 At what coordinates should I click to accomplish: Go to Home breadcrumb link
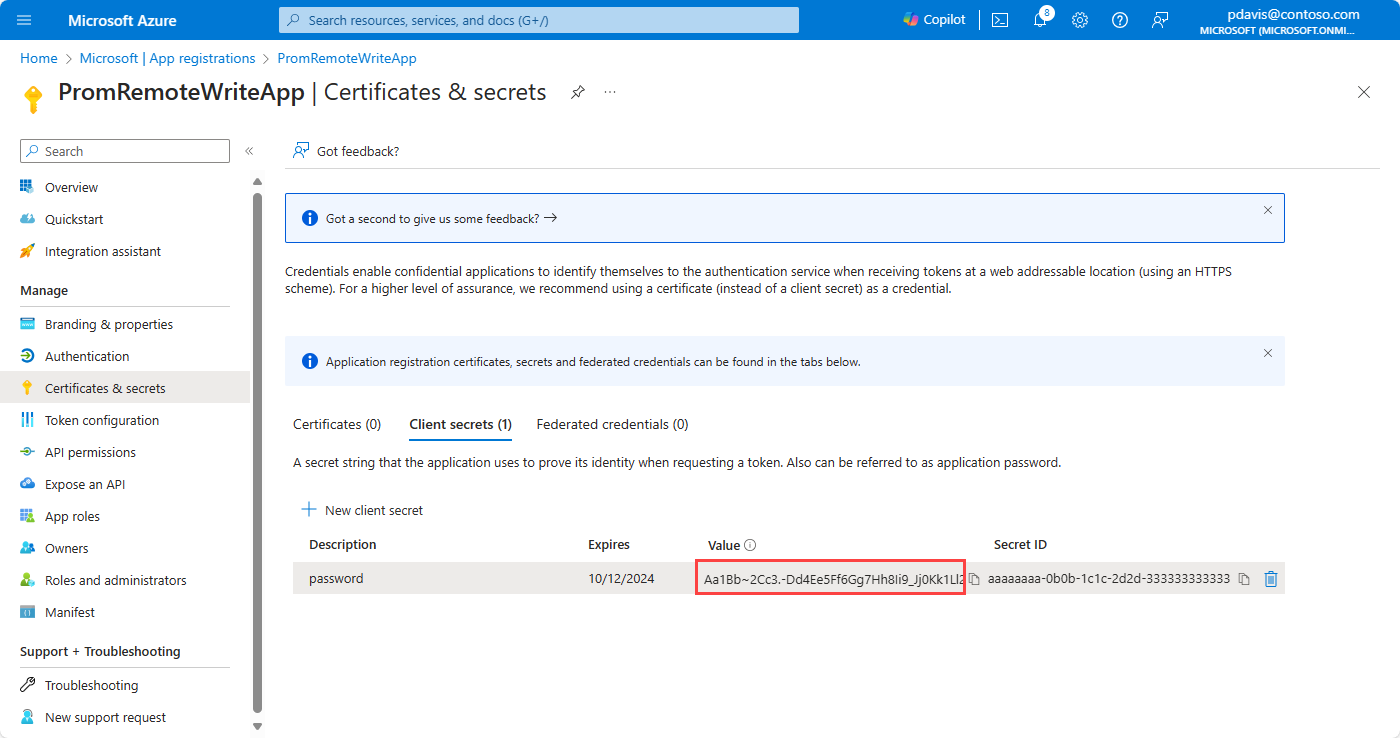coord(39,58)
